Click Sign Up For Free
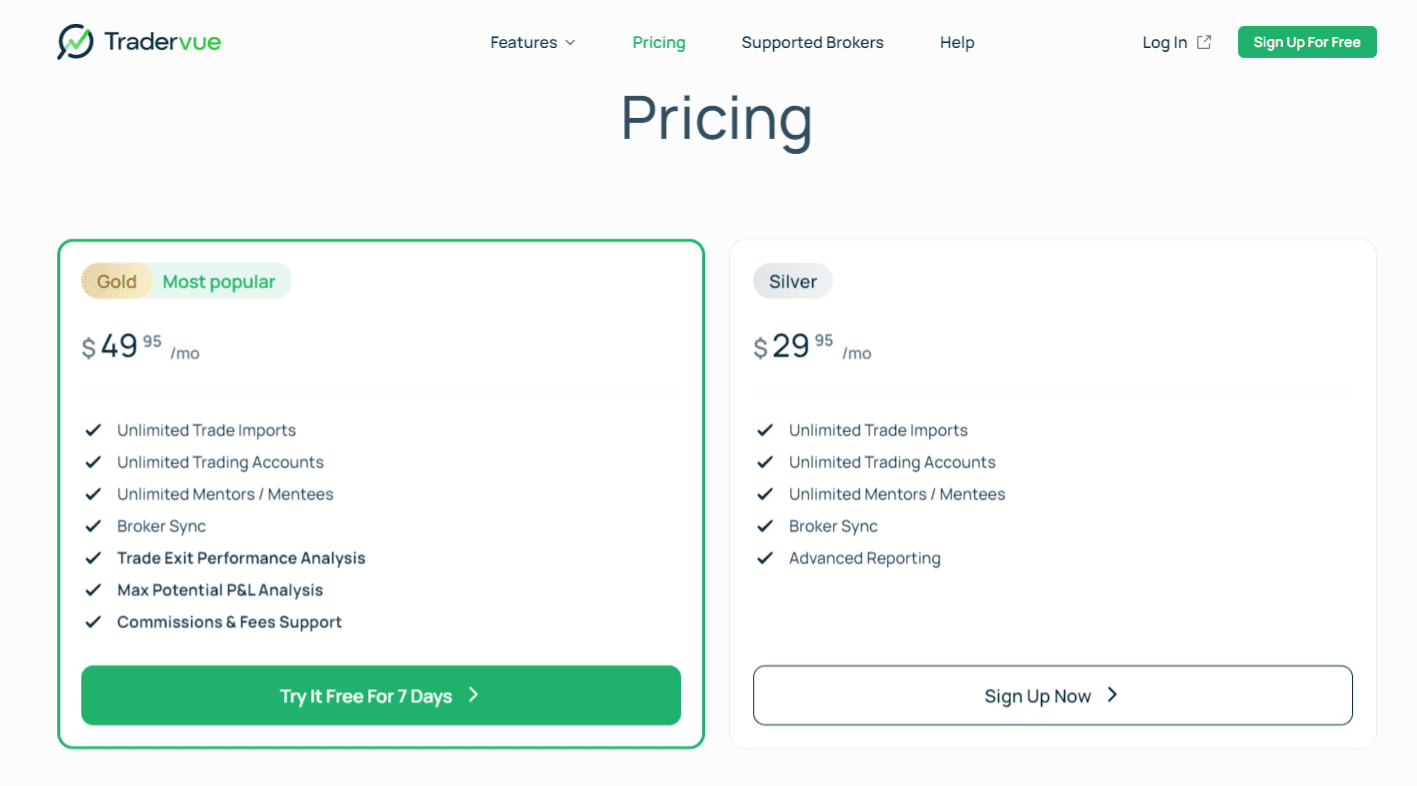Screen dimensions: 1417x786 pos(1306,42)
